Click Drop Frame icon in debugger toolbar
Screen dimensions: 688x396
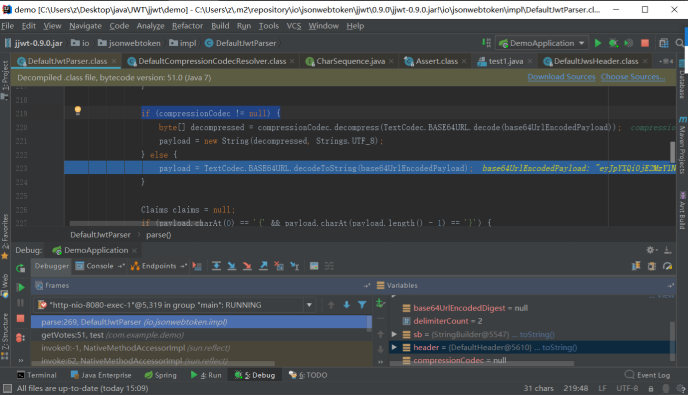(x=279, y=266)
